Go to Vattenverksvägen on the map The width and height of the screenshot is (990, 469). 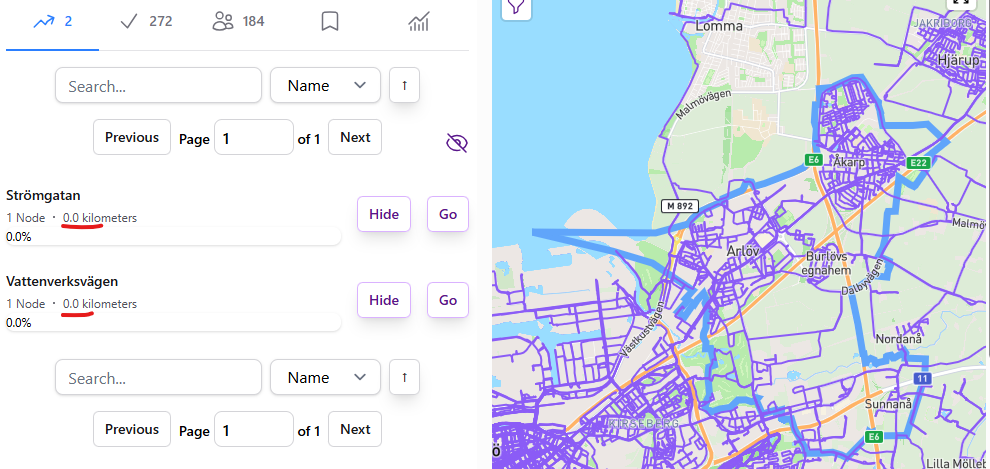[x=448, y=300]
